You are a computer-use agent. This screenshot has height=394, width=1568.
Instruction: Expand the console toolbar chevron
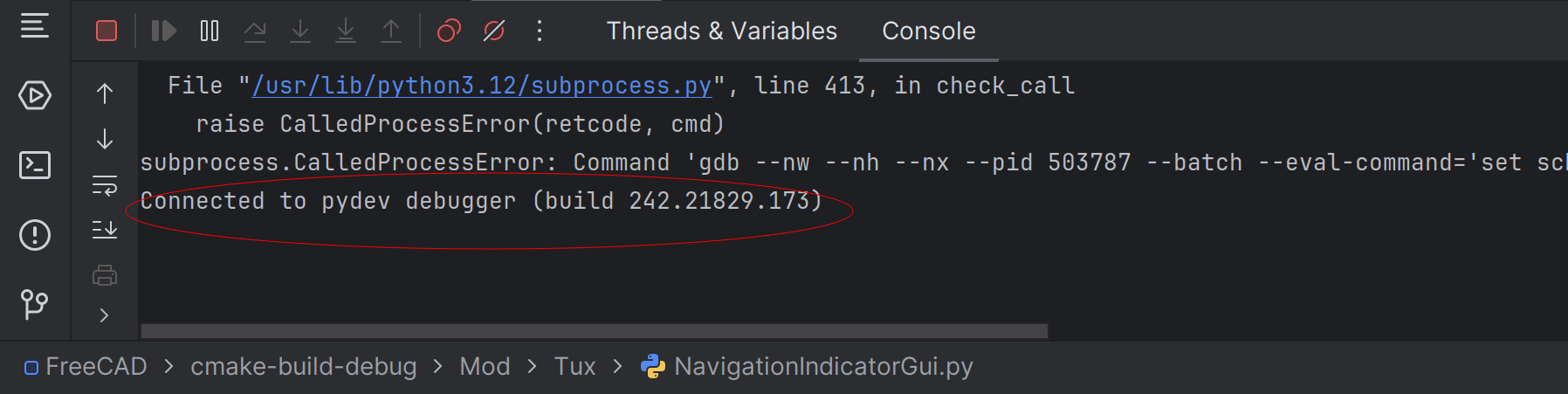coord(105,315)
